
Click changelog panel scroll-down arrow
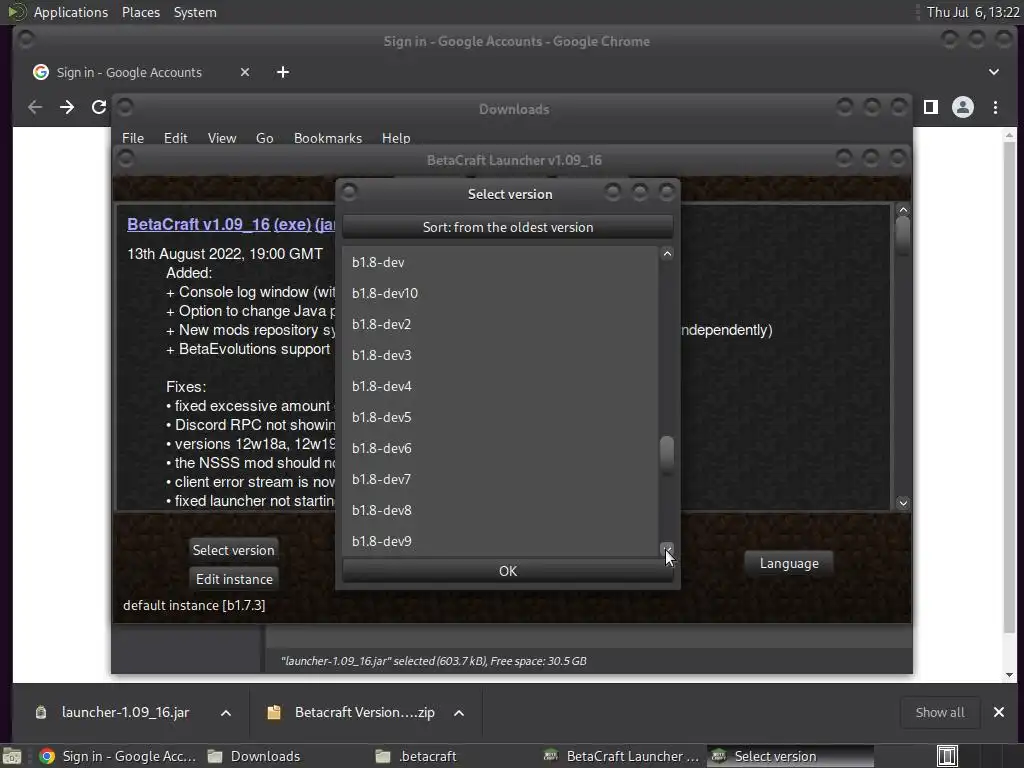(x=903, y=503)
